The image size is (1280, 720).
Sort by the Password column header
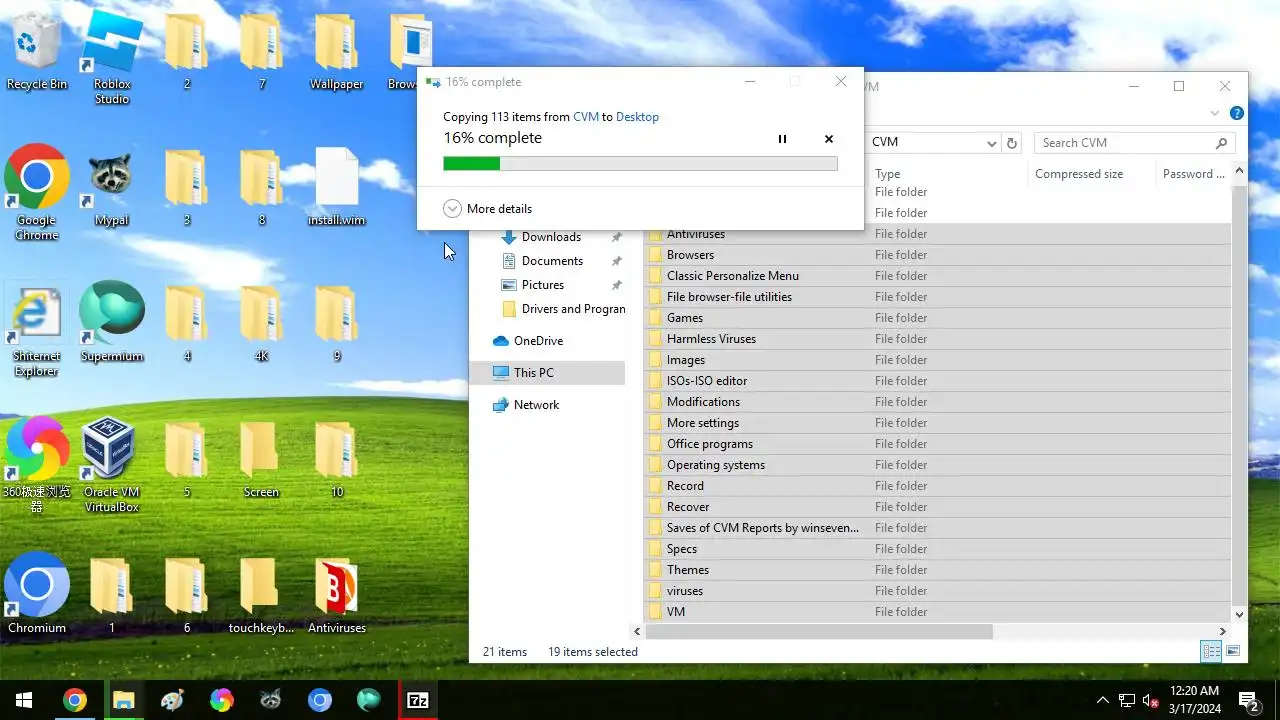pyautogui.click(x=1194, y=174)
